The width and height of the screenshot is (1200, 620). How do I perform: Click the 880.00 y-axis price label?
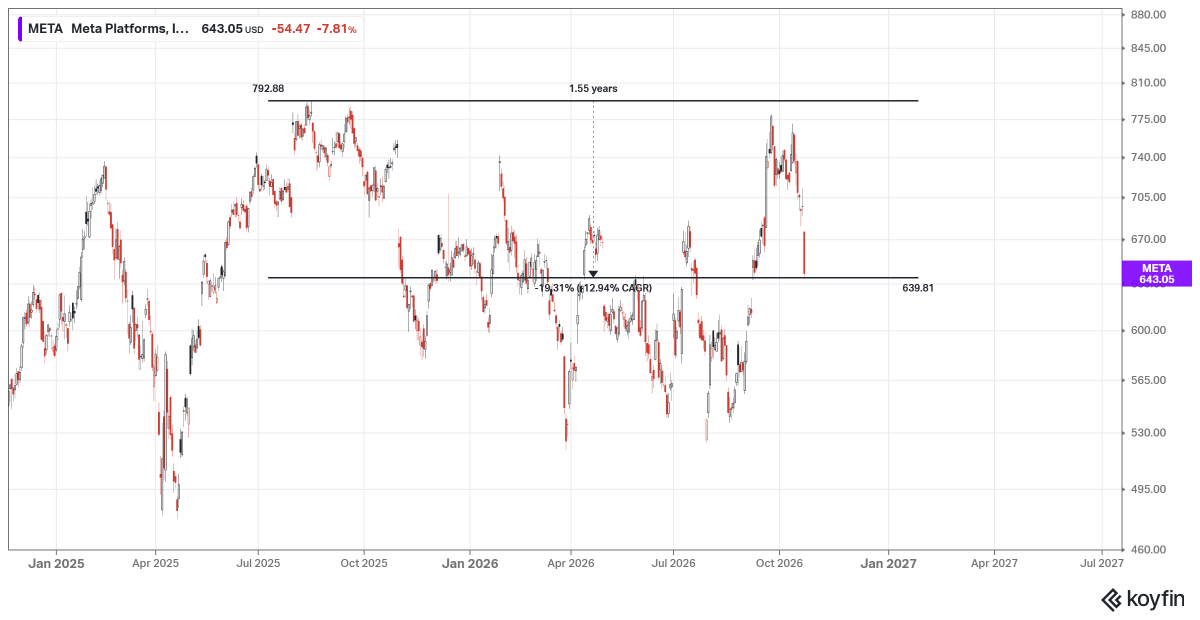point(1148,14)
